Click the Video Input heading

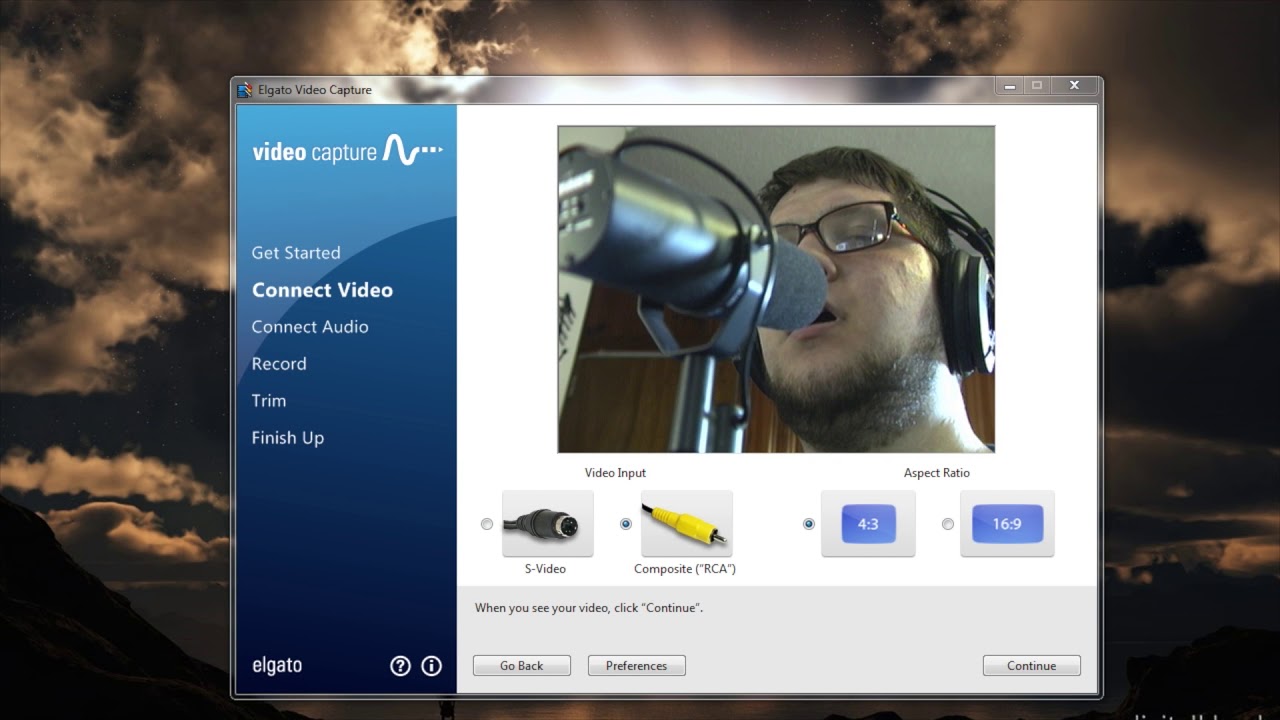click(615, 473)
